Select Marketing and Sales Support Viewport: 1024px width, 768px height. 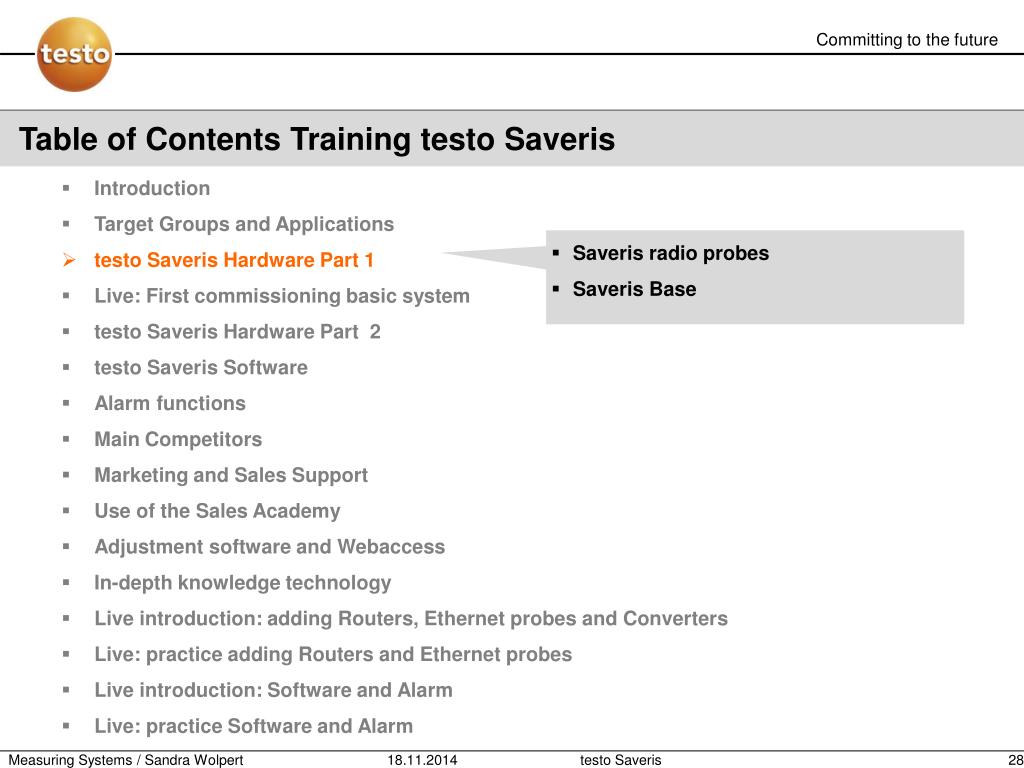231,475
